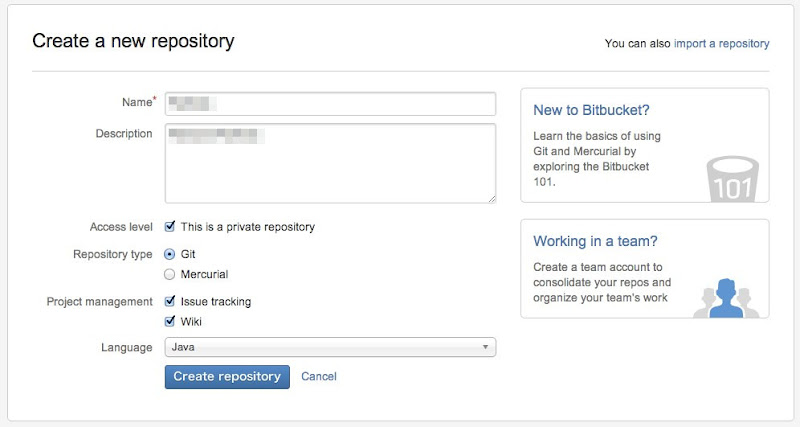Enable or disable Issue tracking checkbox
The height and width of the screenshot is (427, 800).
pyautogui.click(x=170, y=301)
